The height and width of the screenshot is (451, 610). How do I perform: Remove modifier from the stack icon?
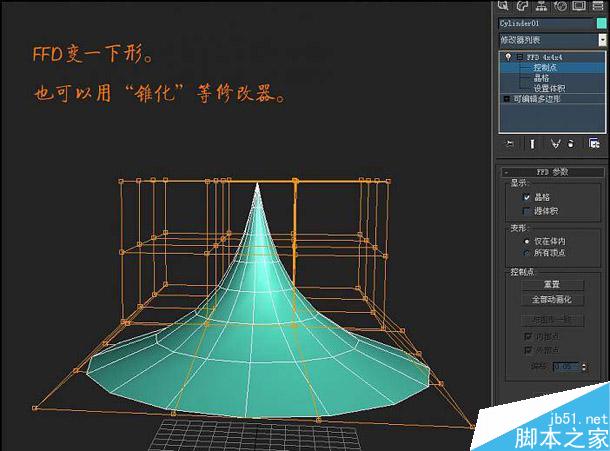571,144
